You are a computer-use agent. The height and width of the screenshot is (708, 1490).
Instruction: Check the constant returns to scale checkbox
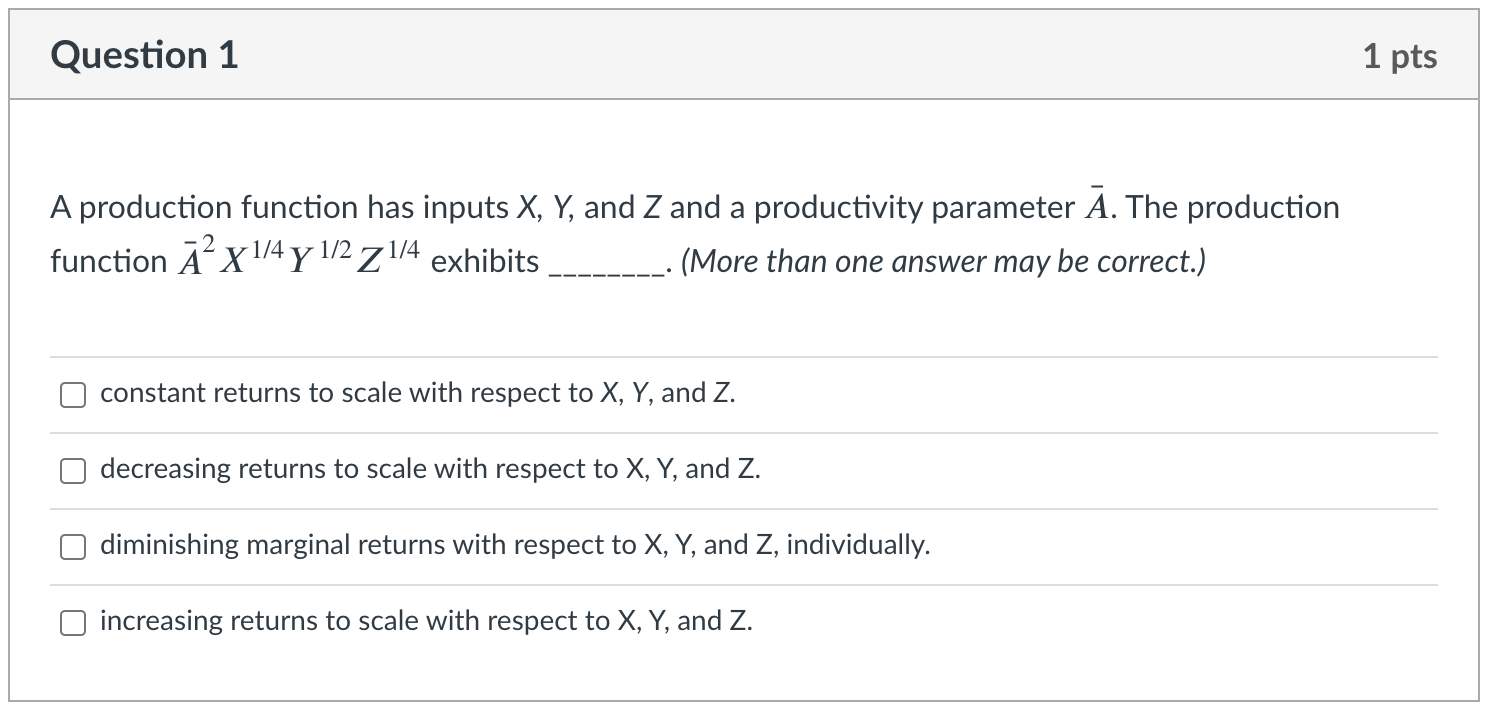click(72, 394)
